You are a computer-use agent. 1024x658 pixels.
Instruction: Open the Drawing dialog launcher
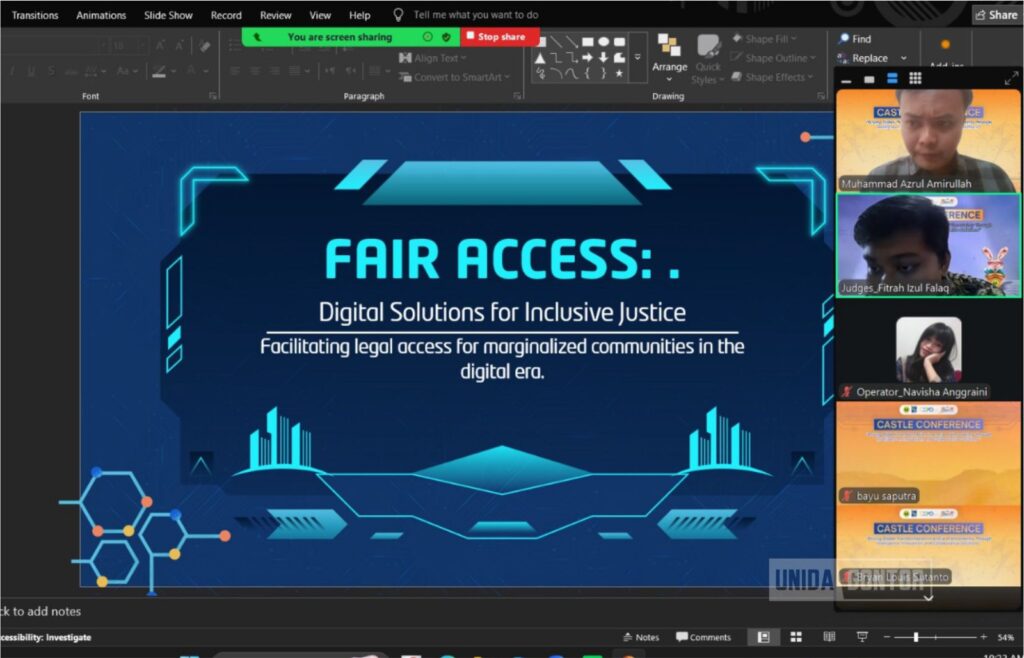coord(821,96)
